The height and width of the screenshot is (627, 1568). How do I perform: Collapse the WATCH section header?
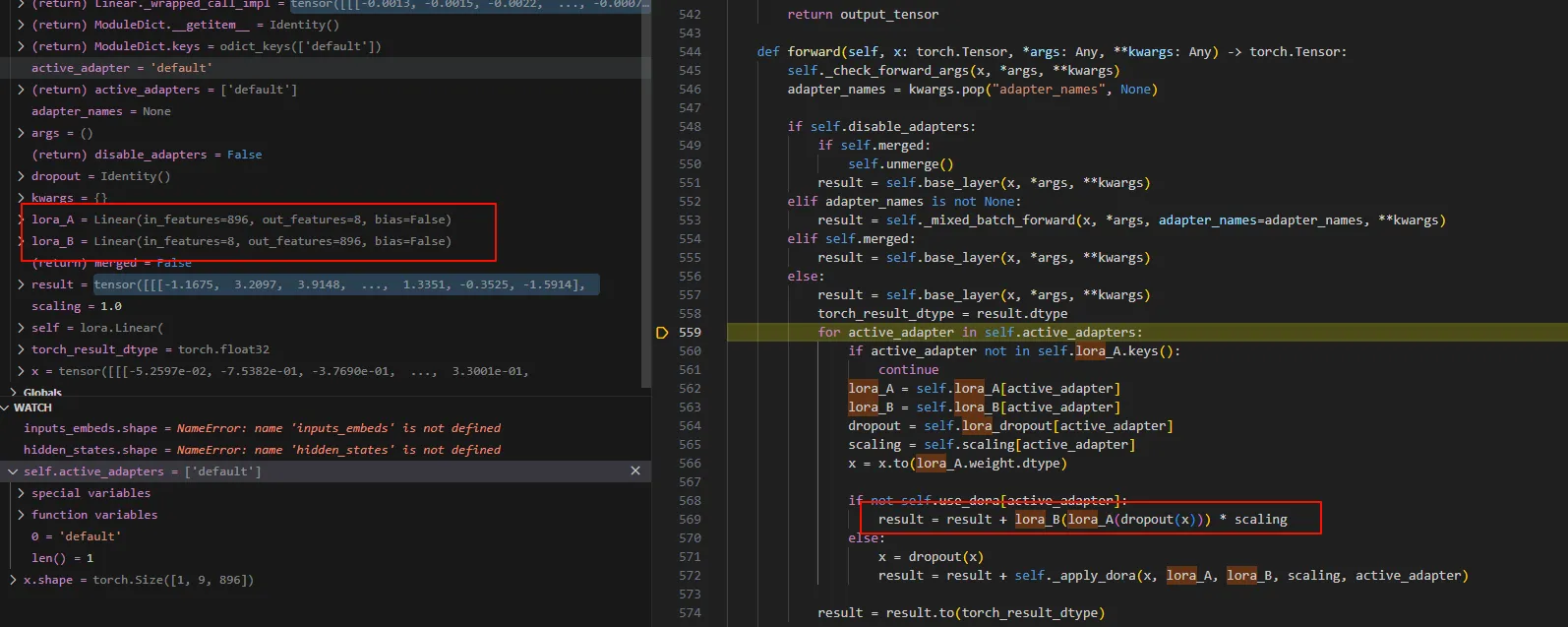(x=6, y=408)
